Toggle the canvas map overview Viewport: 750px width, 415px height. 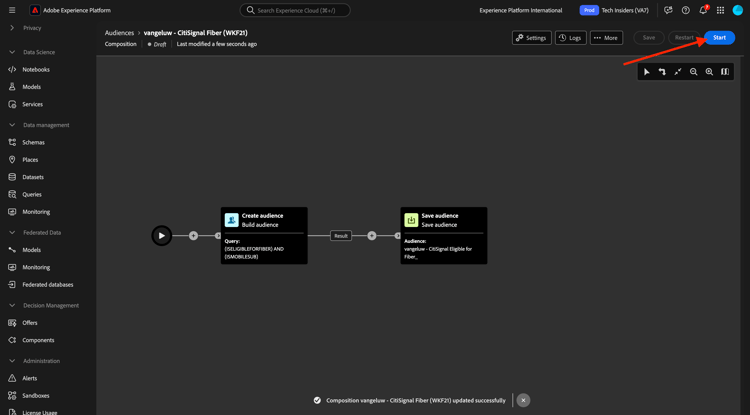725,72
